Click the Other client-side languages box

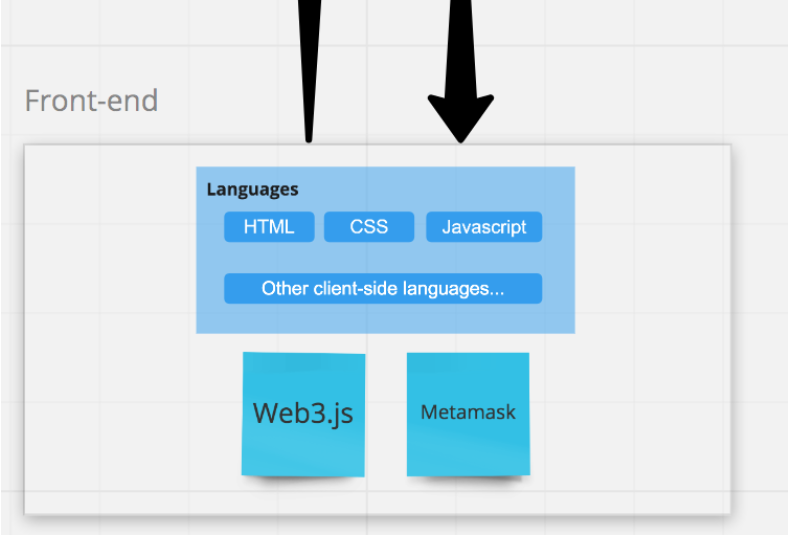383,288
